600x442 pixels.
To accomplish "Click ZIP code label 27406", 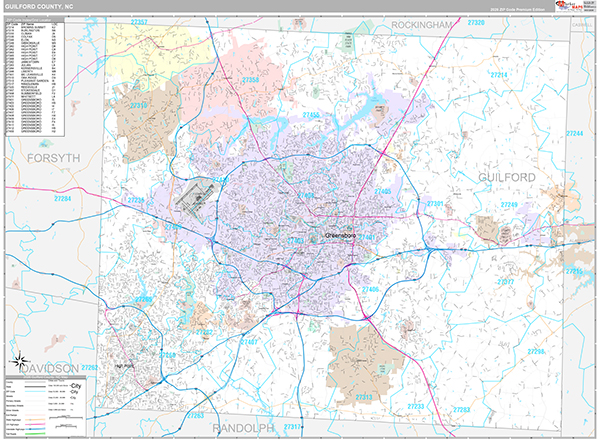I will click(370, 289).
